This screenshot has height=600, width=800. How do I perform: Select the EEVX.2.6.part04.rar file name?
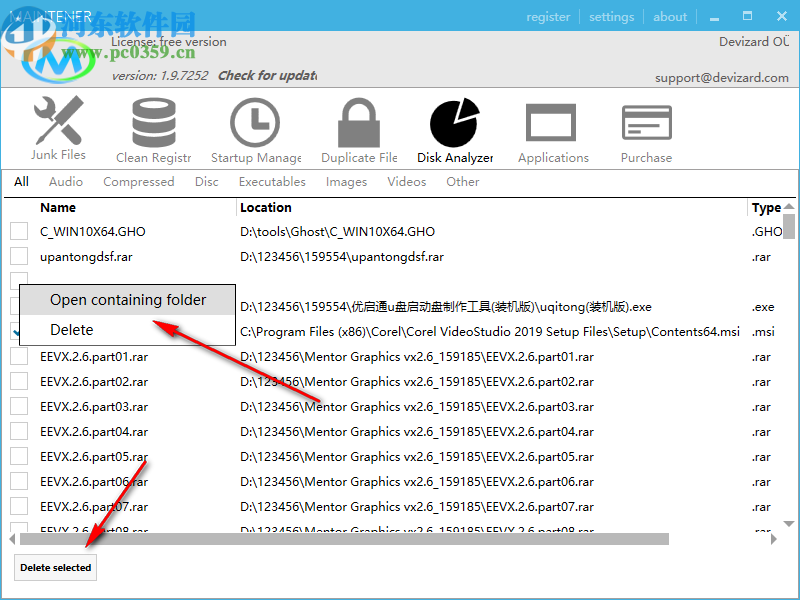click(94, 432)
